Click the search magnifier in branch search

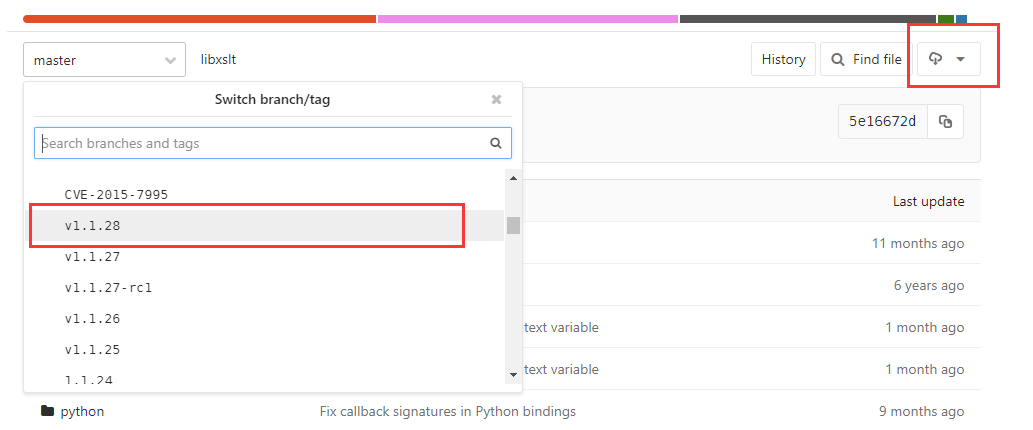(495, 143)
